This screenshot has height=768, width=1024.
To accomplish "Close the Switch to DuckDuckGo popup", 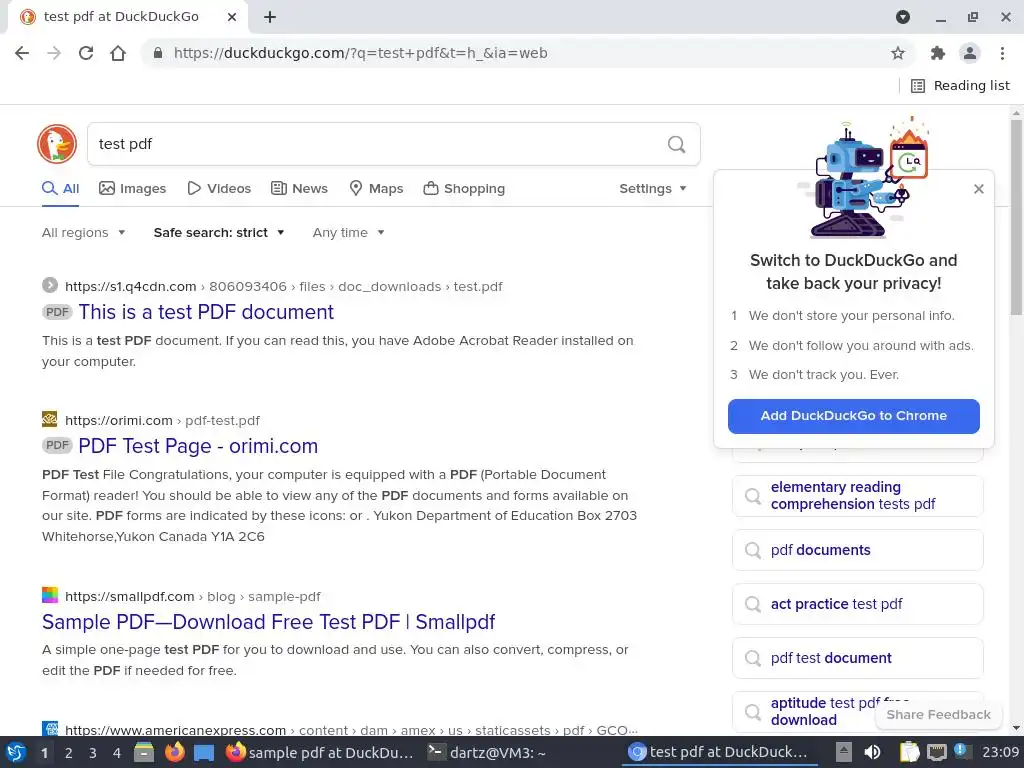I will pos(978,189).
